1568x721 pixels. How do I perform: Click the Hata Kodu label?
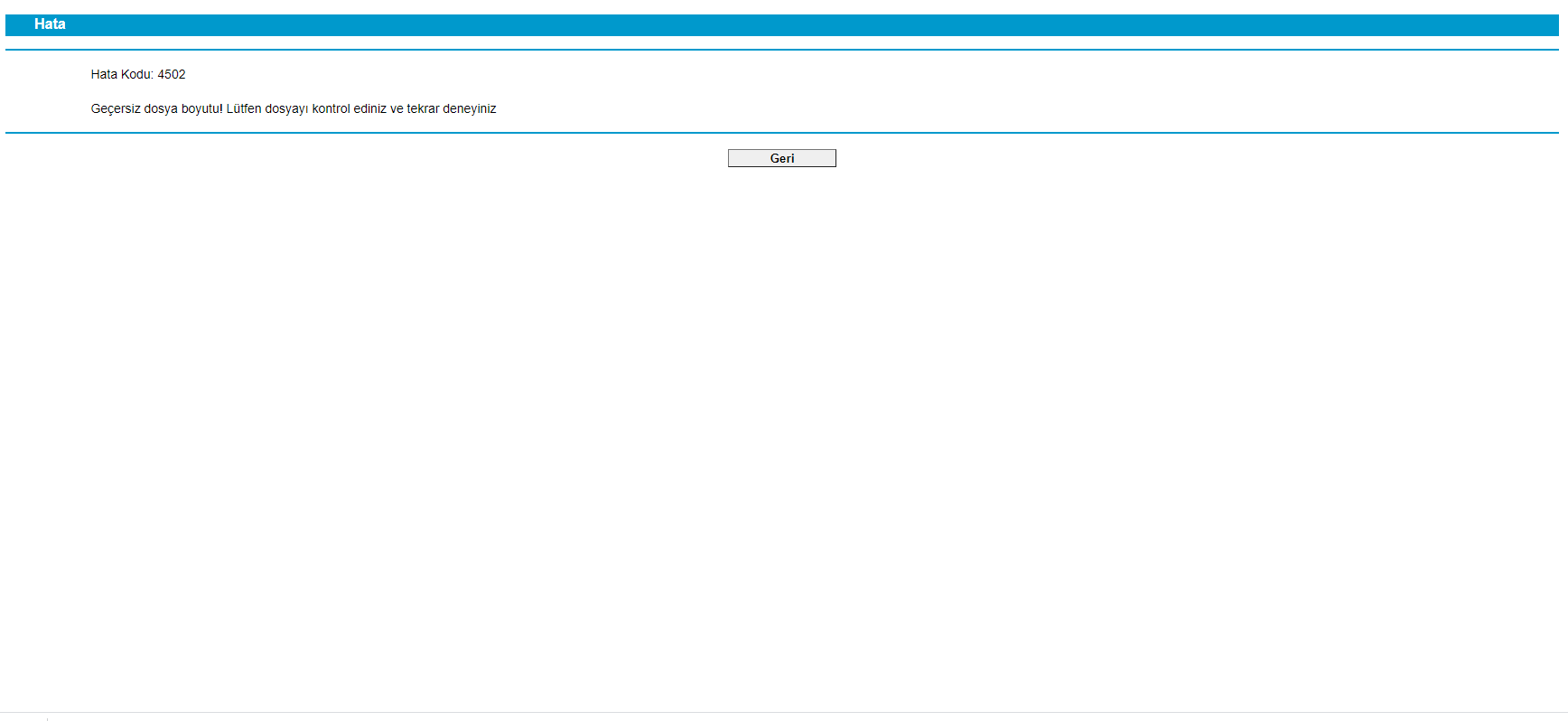tap(122, 75)
